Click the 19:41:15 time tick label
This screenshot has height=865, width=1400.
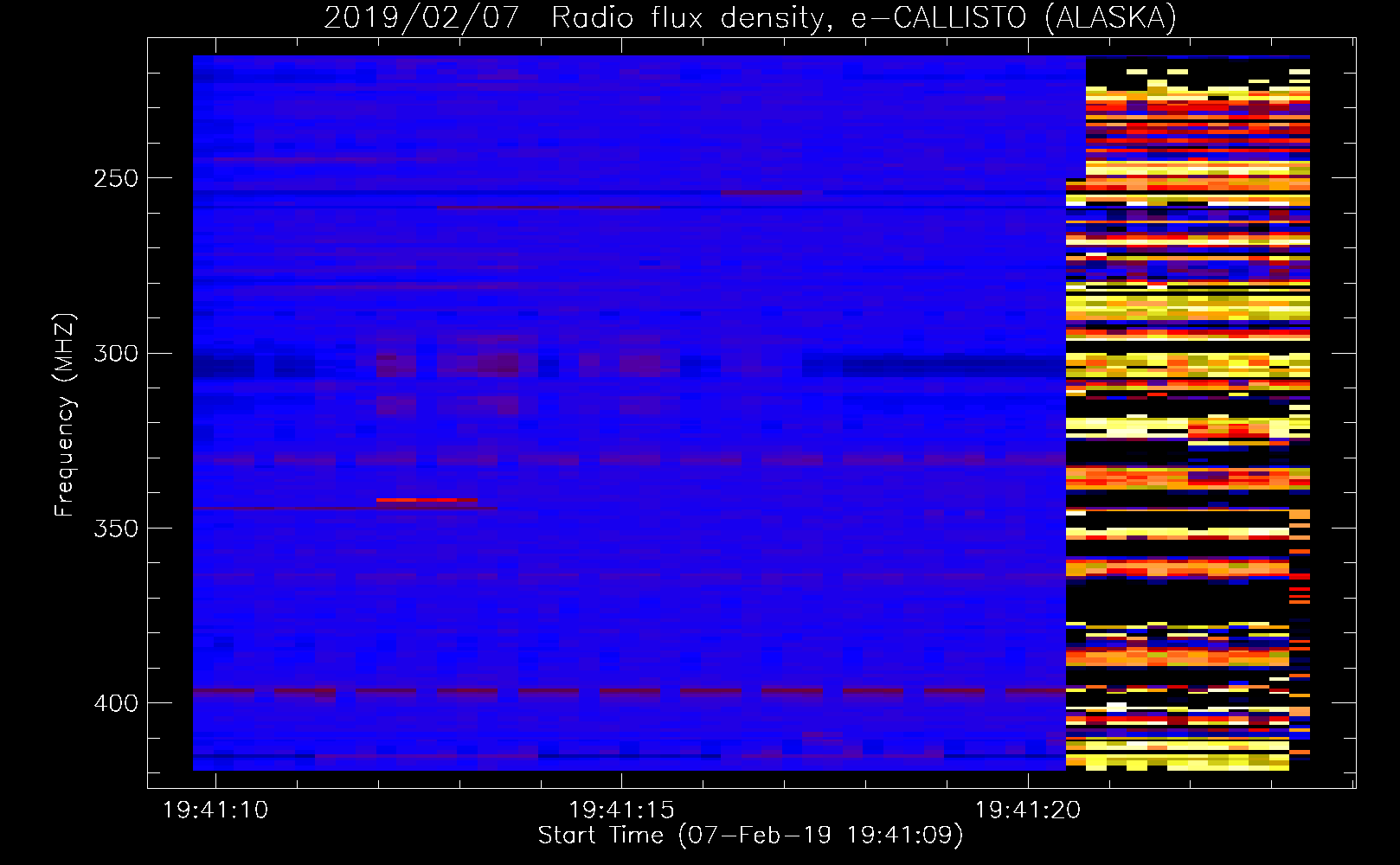point(621,811)
